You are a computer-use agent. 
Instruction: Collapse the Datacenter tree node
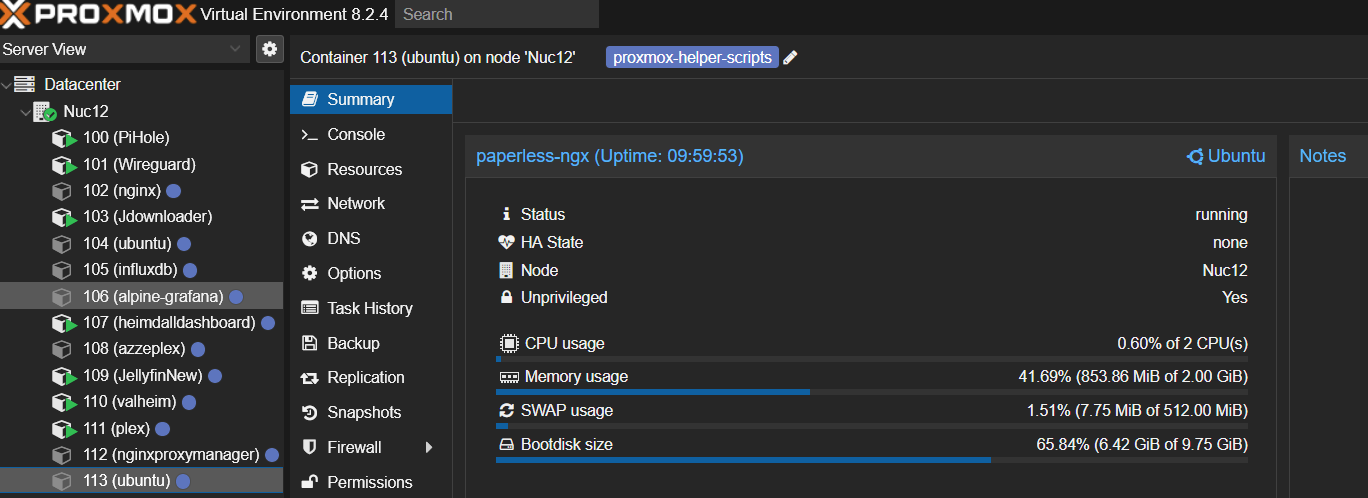[x=7, y=85]
